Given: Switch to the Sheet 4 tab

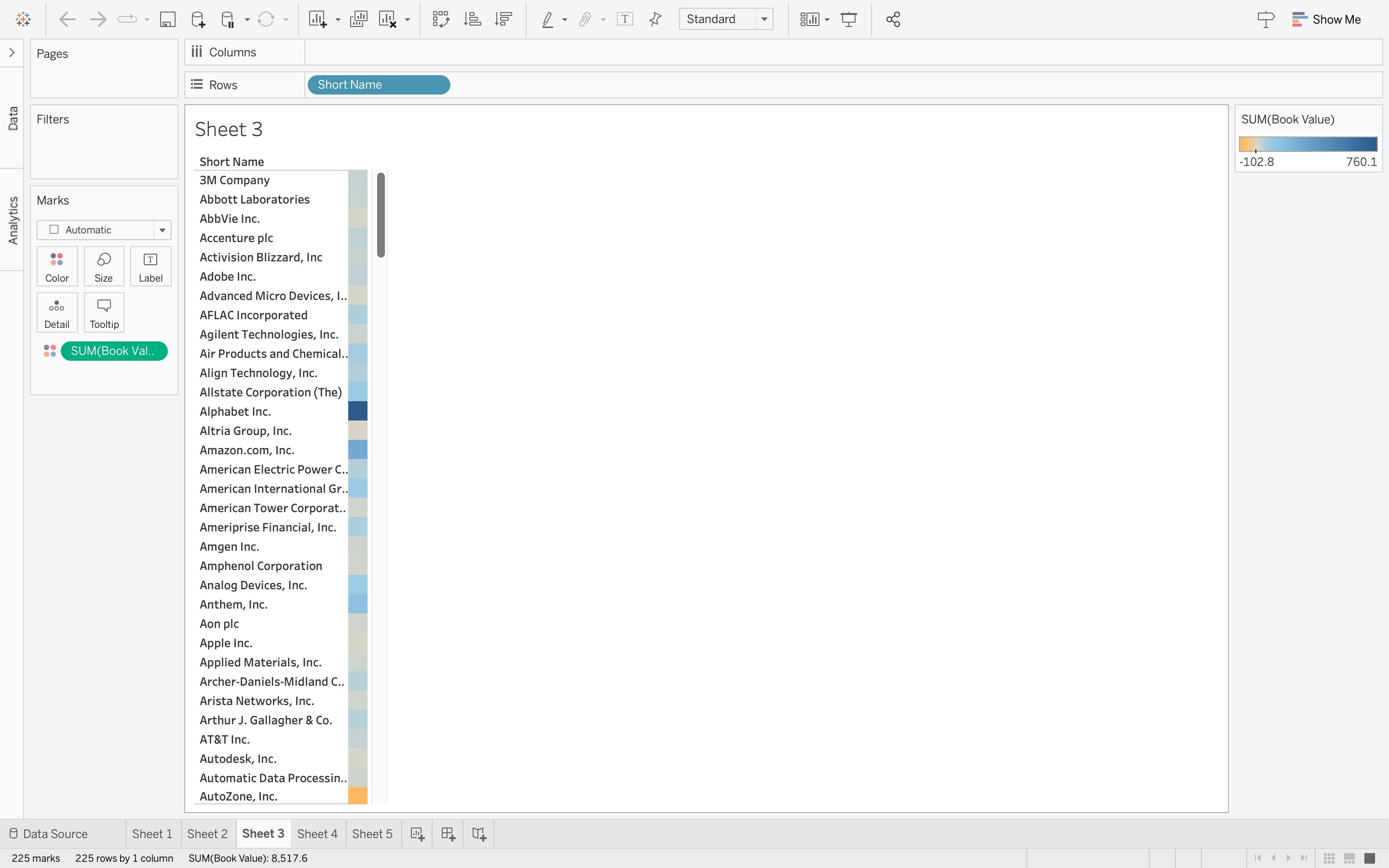Looking at the screenshot, I should click(x=317, y=834).
